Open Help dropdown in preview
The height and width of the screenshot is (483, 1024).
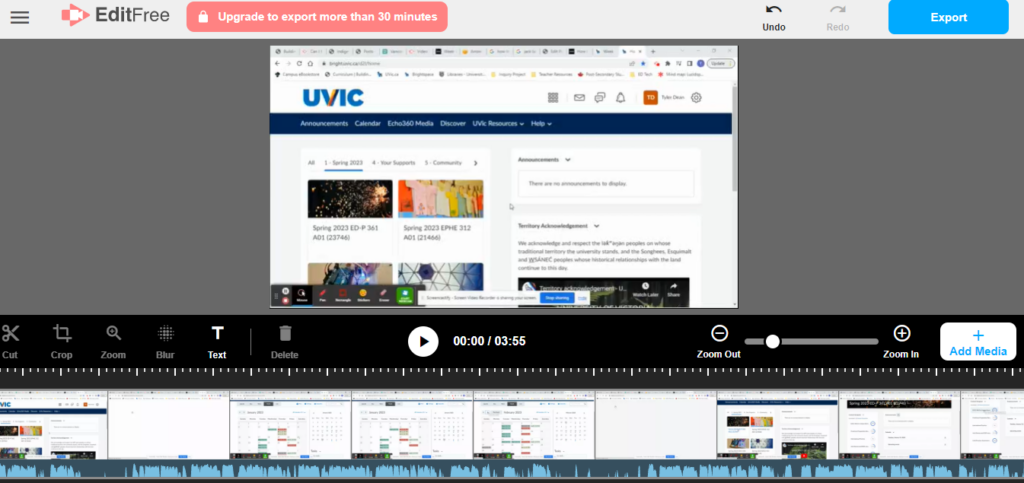[541, 123]
